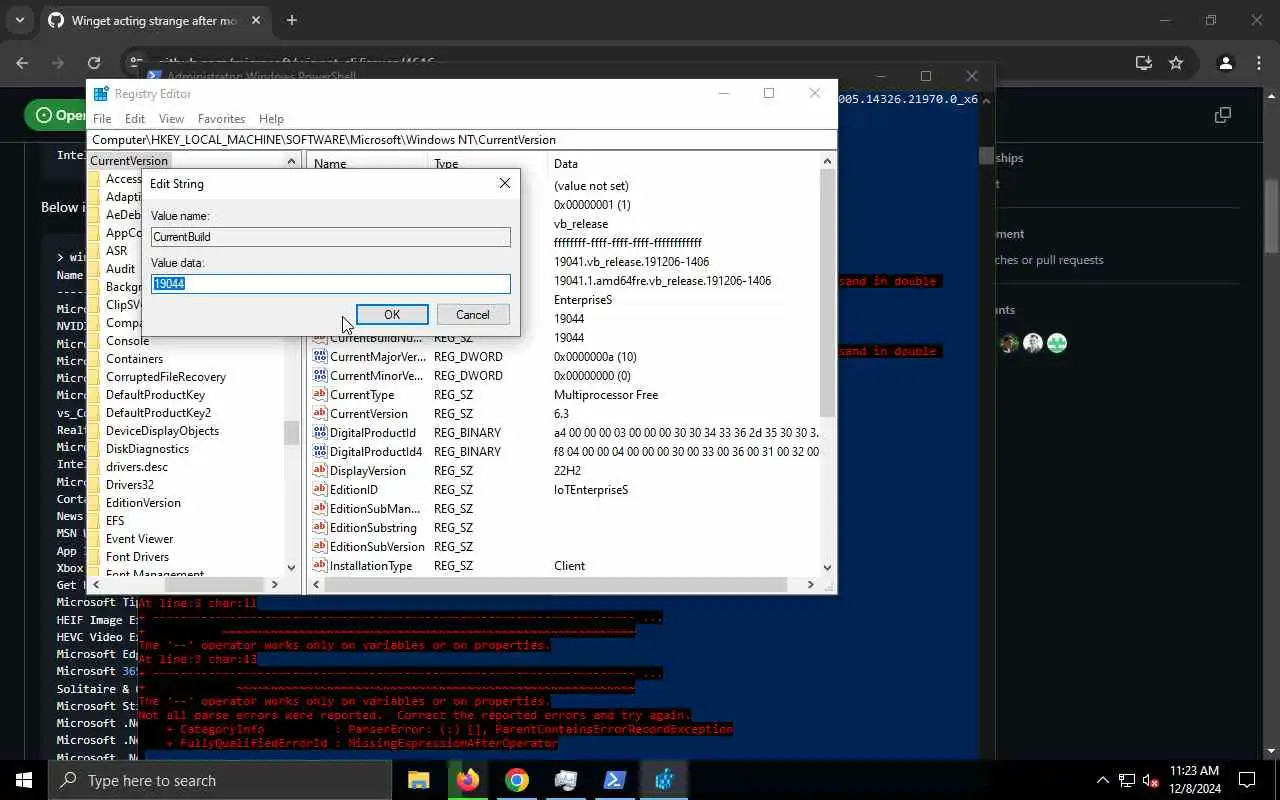
Task: Click the EditionID string value icon
Action: pos(320,490)
